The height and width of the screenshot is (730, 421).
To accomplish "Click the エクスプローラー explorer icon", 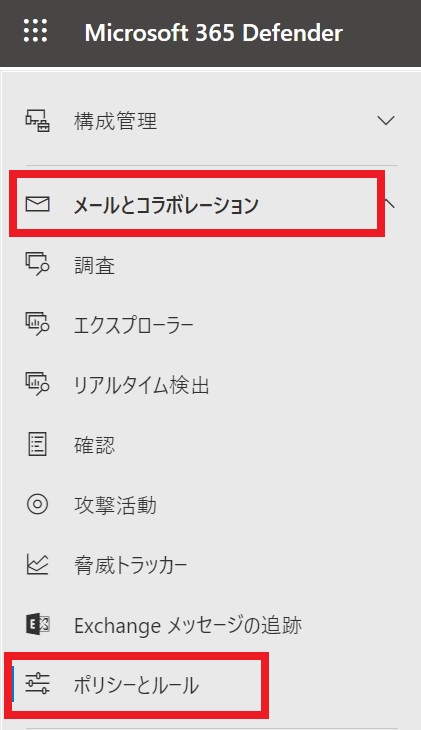I will 37,324.
